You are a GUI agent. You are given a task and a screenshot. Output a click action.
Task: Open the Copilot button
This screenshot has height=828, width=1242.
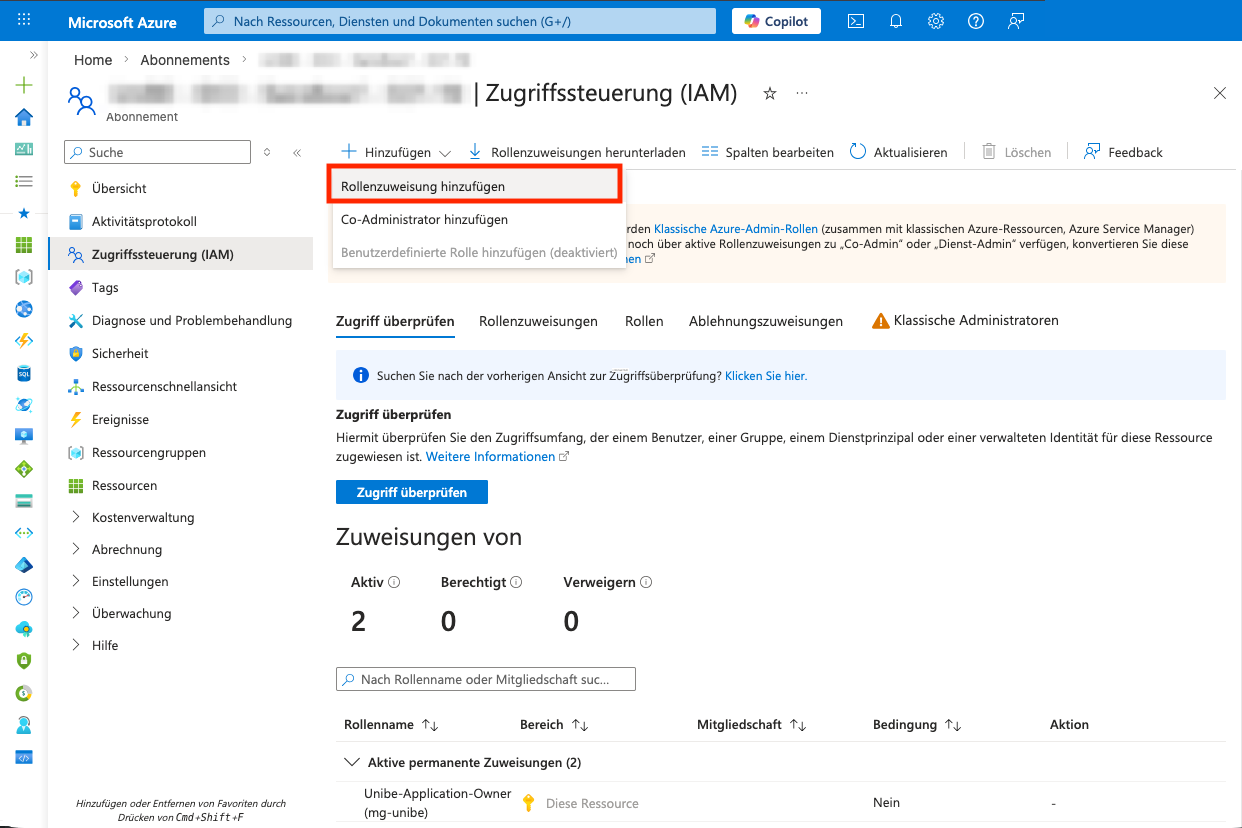click(x=777, y=21)
